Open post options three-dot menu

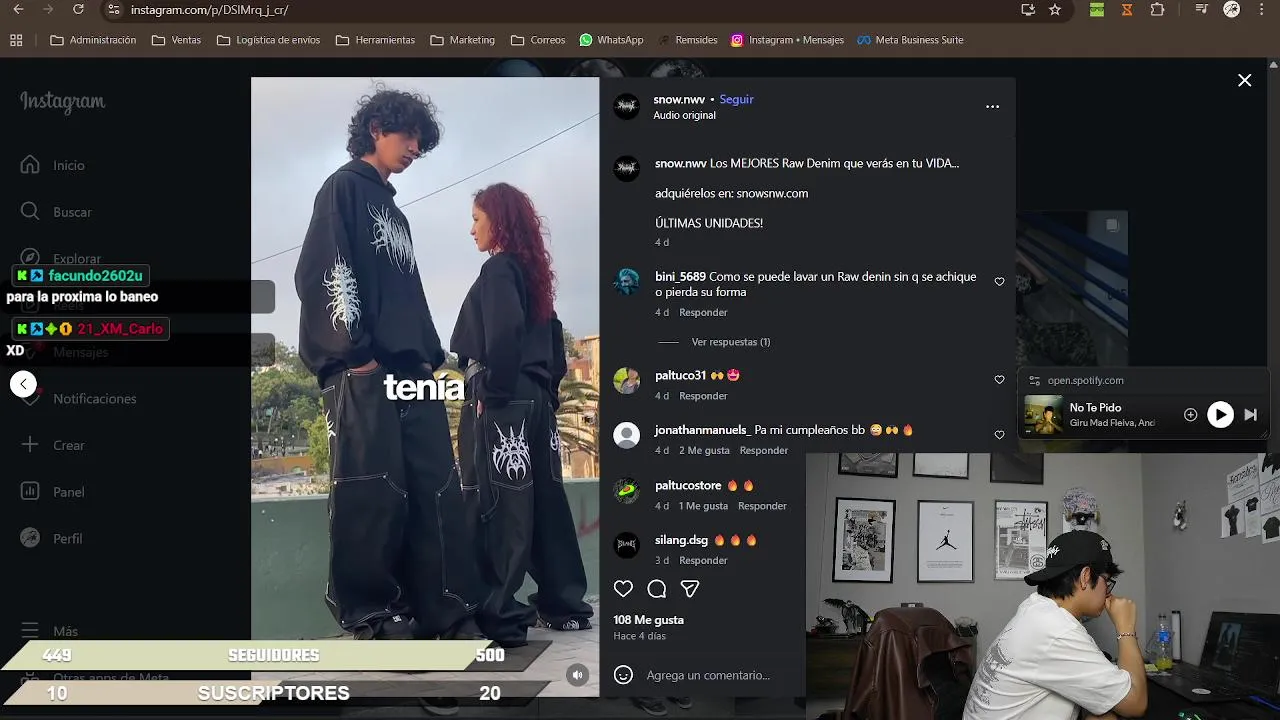[992, 106]
